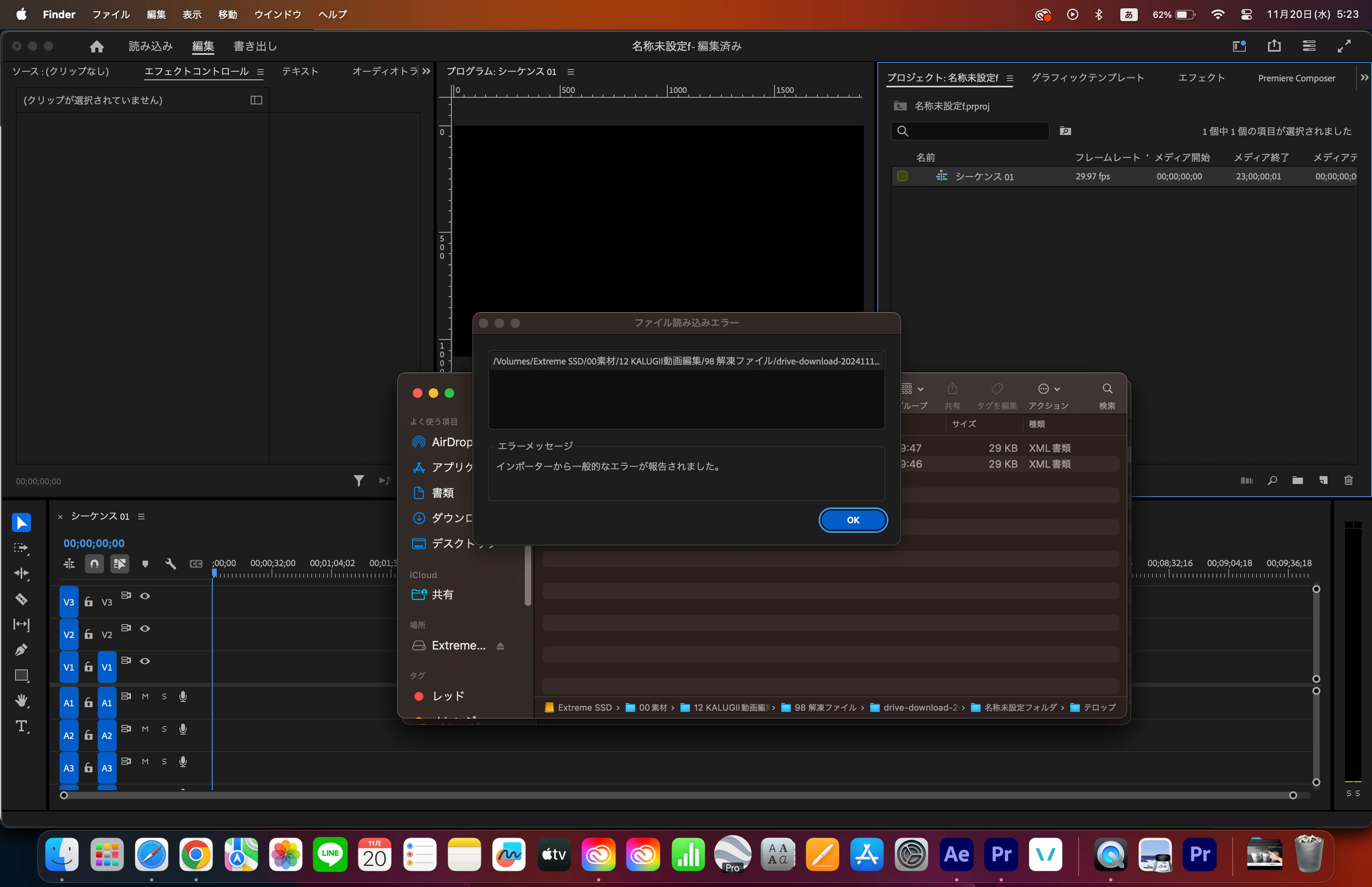Expand the hidden panel tabs chevron beside Premiere Composer
The image size is (1372, 887).
click(x=1364, y=77)
